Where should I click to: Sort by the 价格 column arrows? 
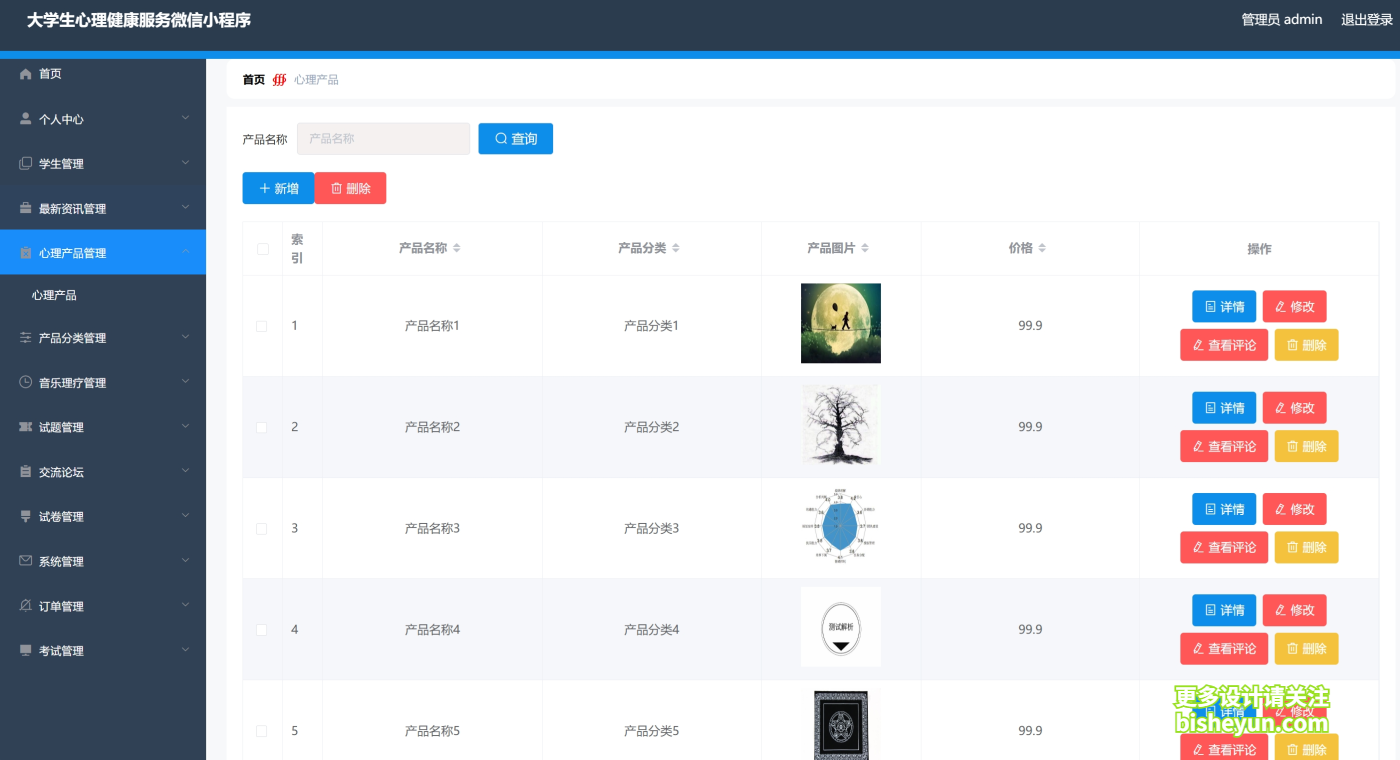[1042, 248]
